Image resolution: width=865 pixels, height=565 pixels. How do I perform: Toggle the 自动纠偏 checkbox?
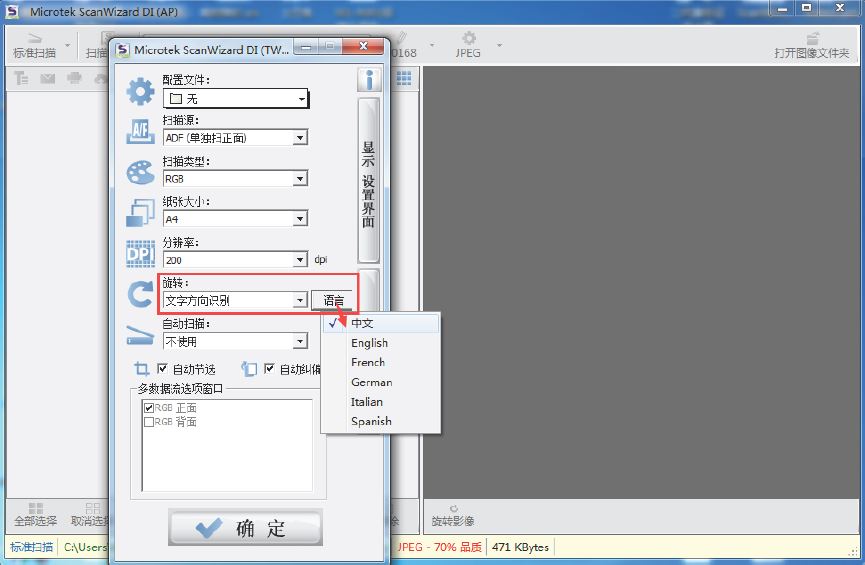269,369
